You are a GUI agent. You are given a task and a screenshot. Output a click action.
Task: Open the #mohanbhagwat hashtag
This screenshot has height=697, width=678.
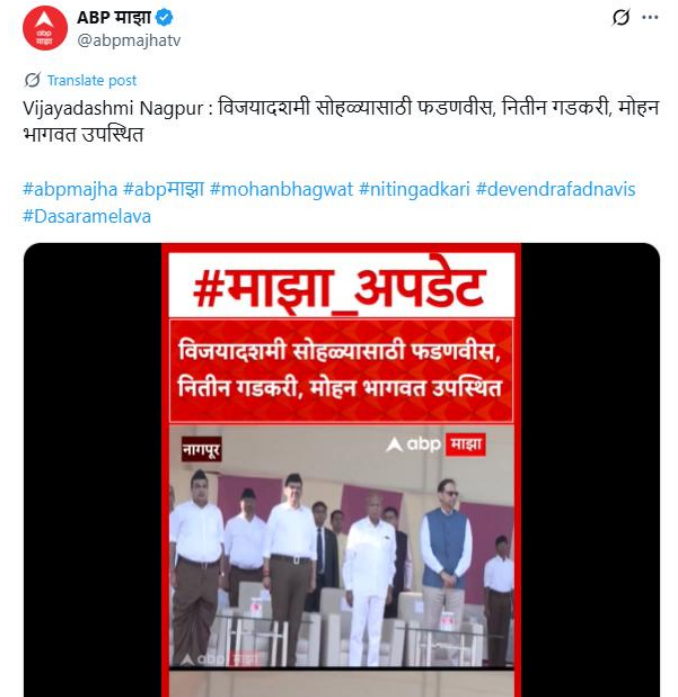point(281,189)
